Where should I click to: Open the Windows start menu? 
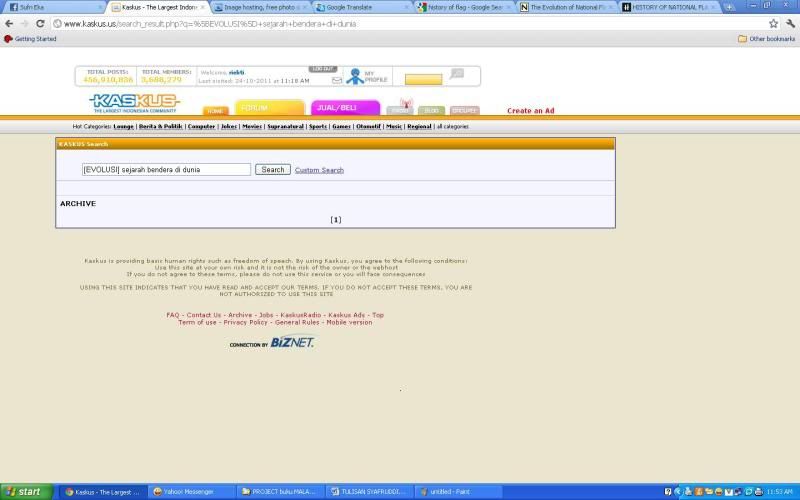27,492
